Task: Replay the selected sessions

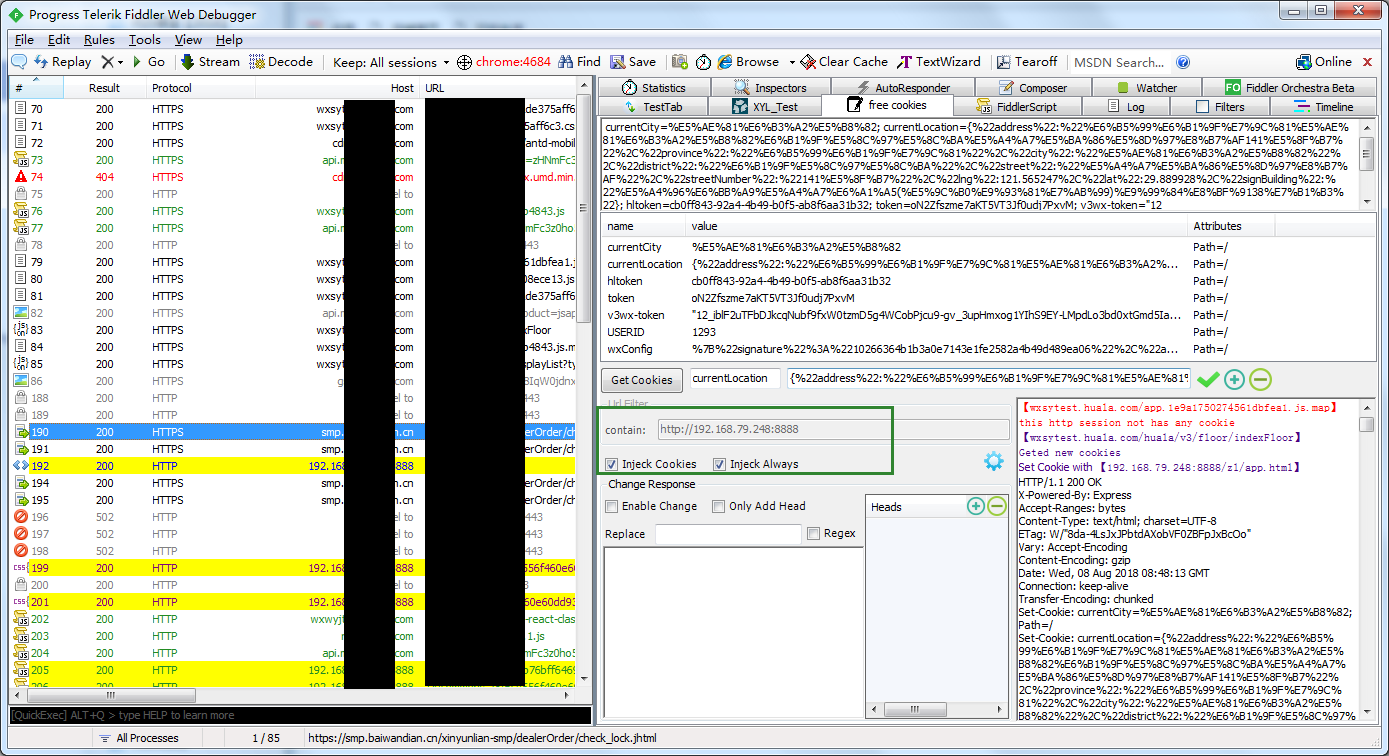Action: tap(62, 62)
